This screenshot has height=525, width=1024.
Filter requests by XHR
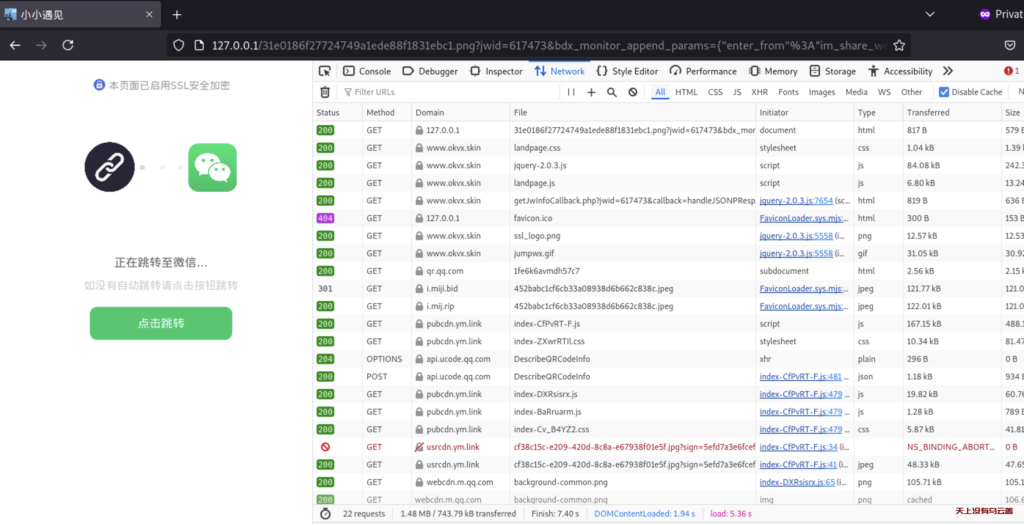tap(760, 92)
